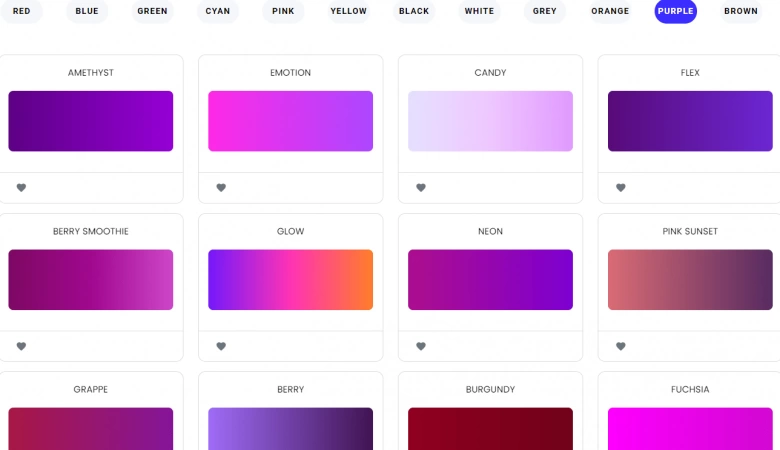This screenshot has height=450, width=780.
Task: Select the Candy pastel gradient swatch
Action: (x=490, y=121)
